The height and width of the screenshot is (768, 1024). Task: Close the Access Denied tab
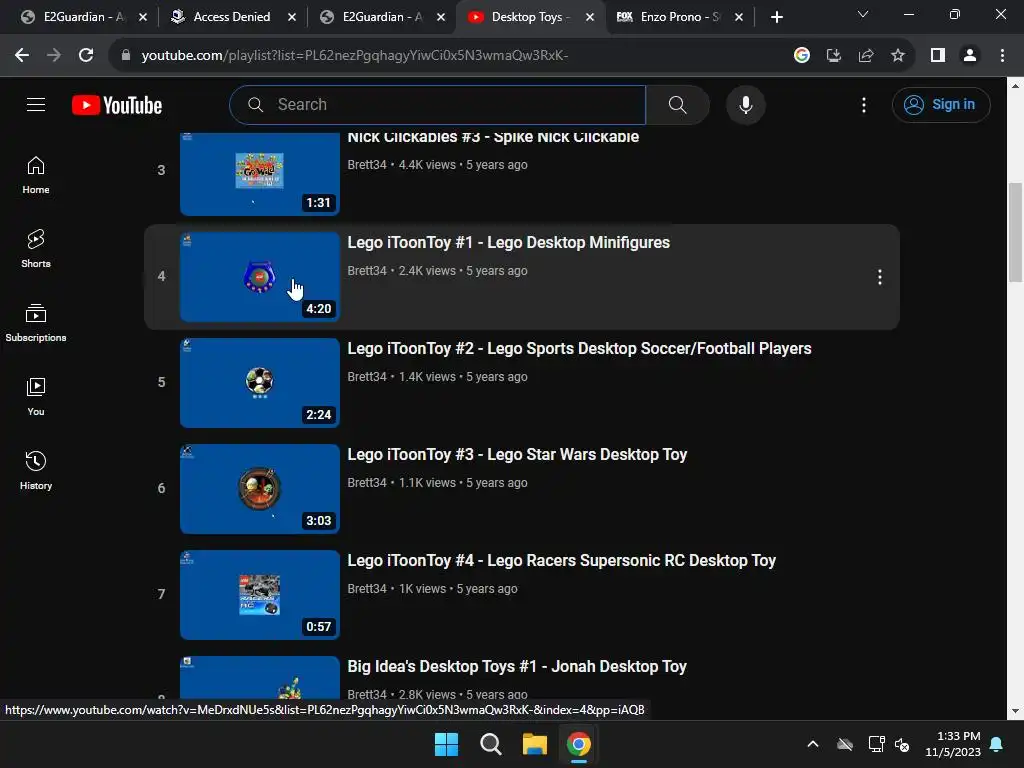[x=292, y=17]
